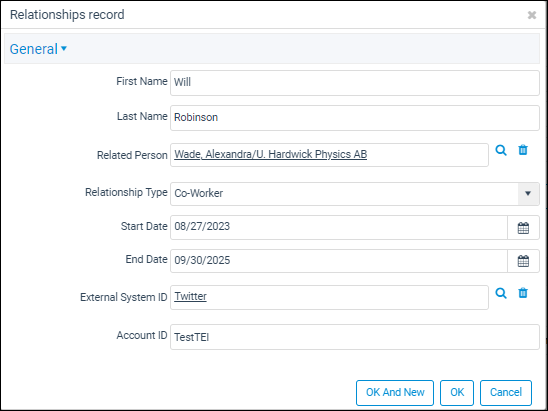Image resolution: width=548 pixels, height=411 pixels.
Task: Open the Start Date calendar picker
Action: click(523, 228)
